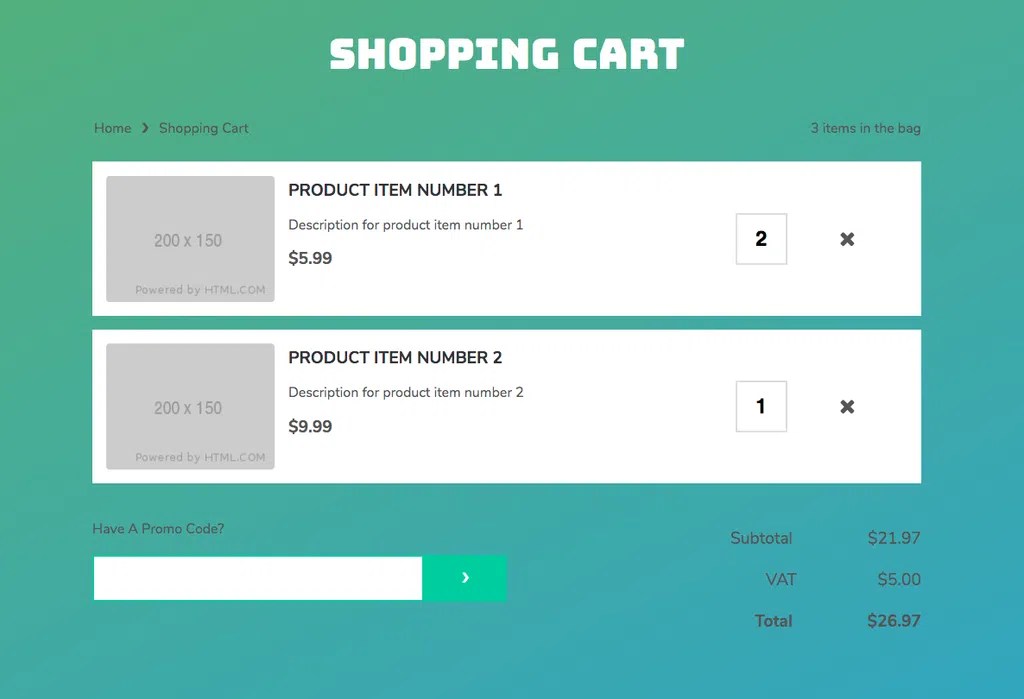Click the promo code input field
This screenshot has height=699, width=1024.
pyautogui.click(x=258, y=578)
